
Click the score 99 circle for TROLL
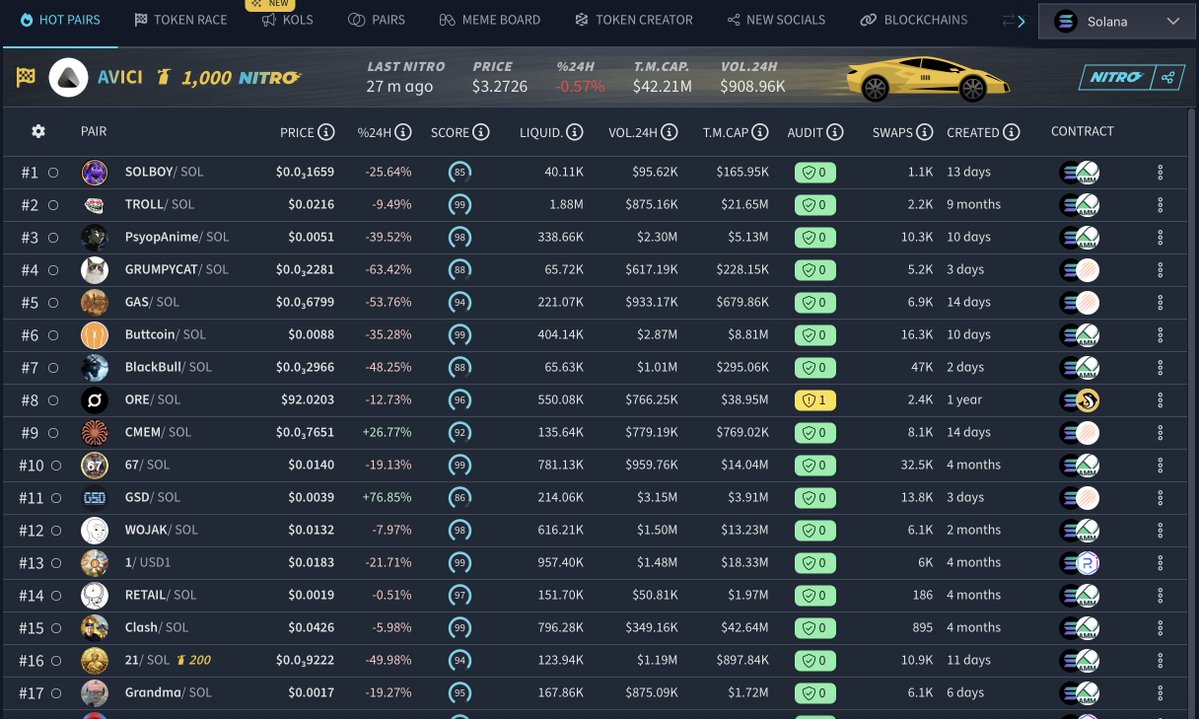click(x=460, y=204)
